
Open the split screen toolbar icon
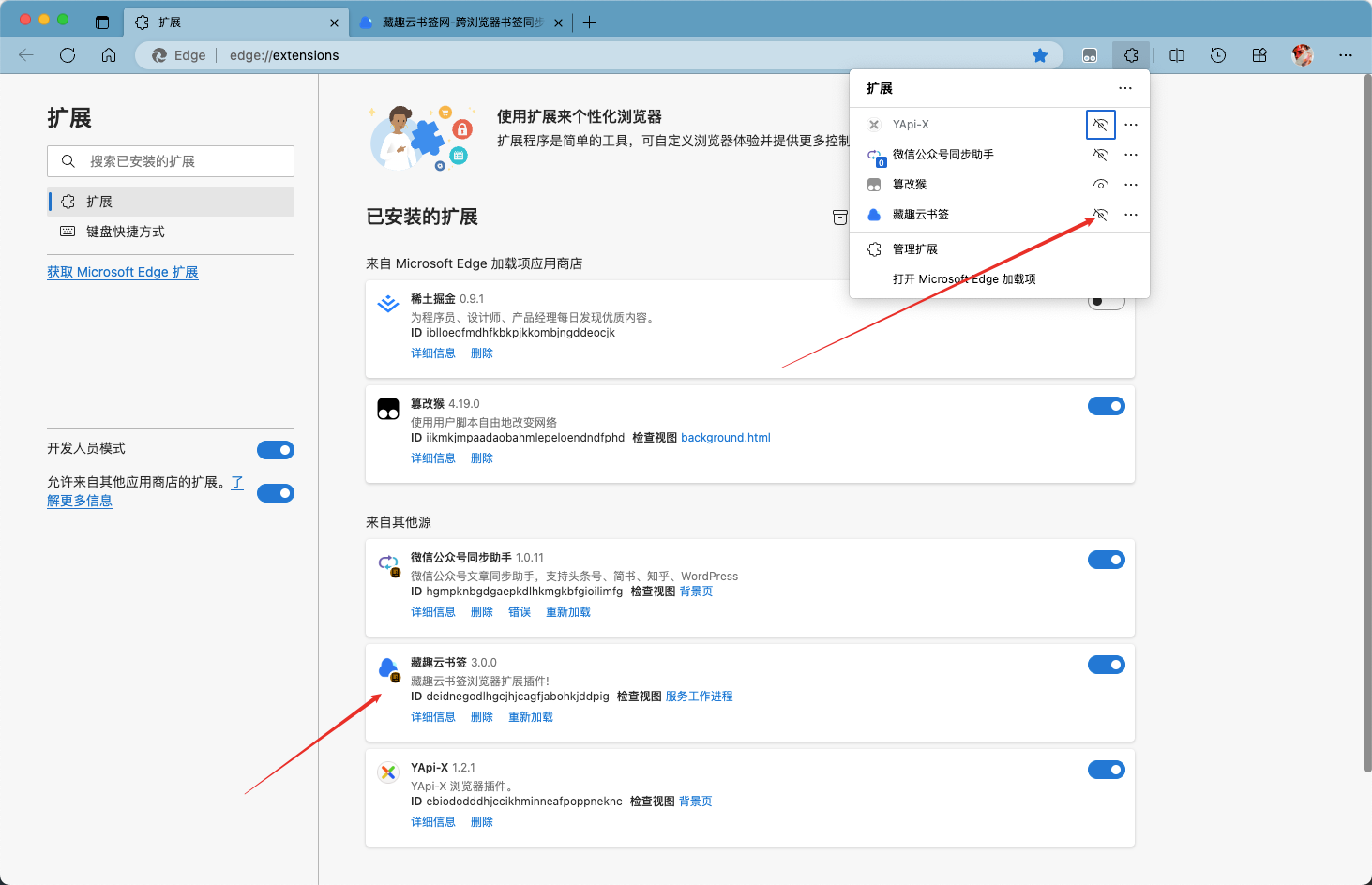pos(1177,55)
